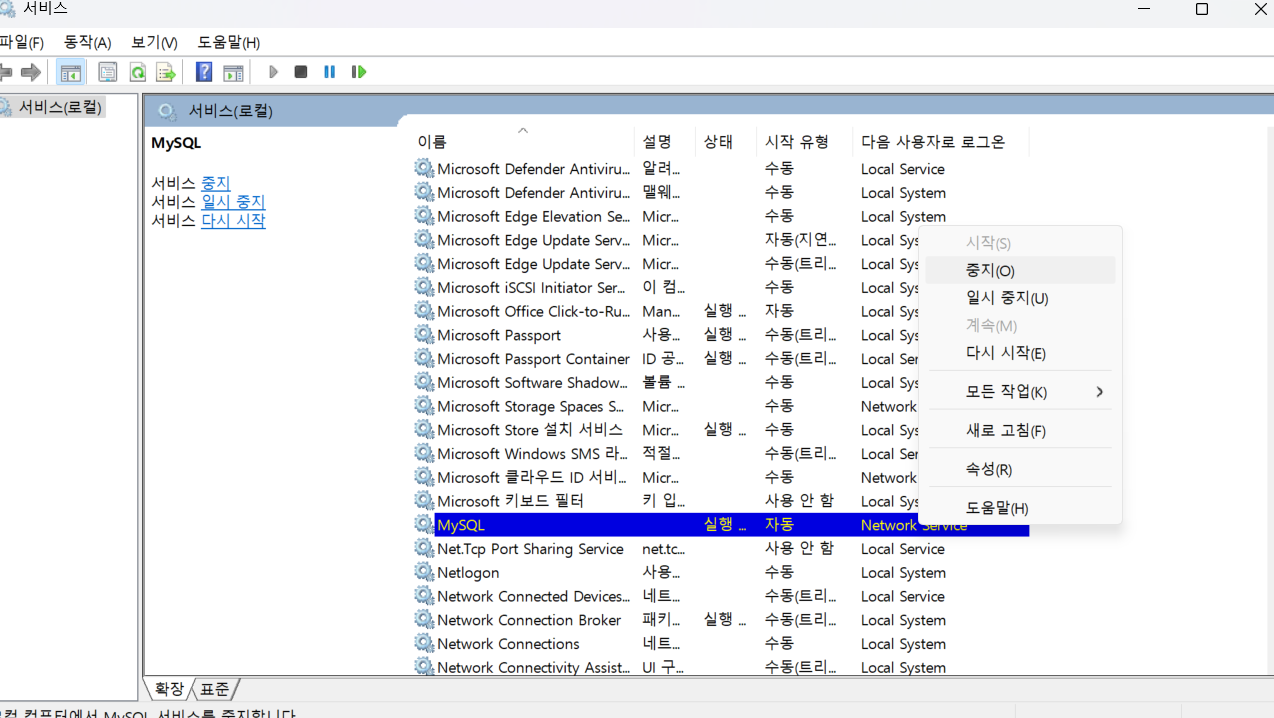Open the Properties toolbar icon

[108, 72]
